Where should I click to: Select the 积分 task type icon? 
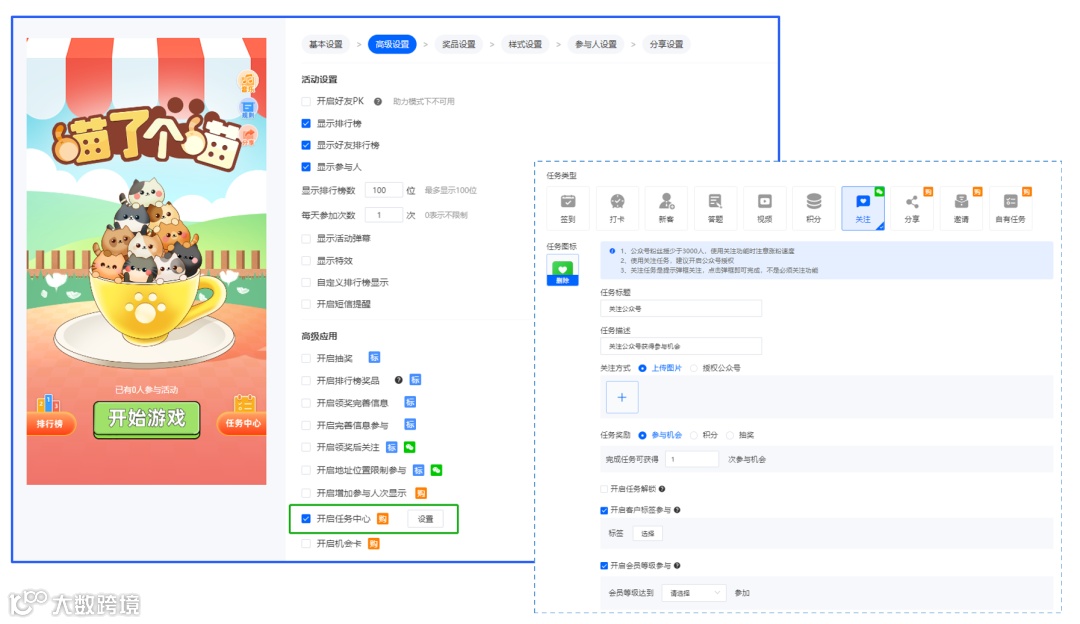(x=813, y=208)
